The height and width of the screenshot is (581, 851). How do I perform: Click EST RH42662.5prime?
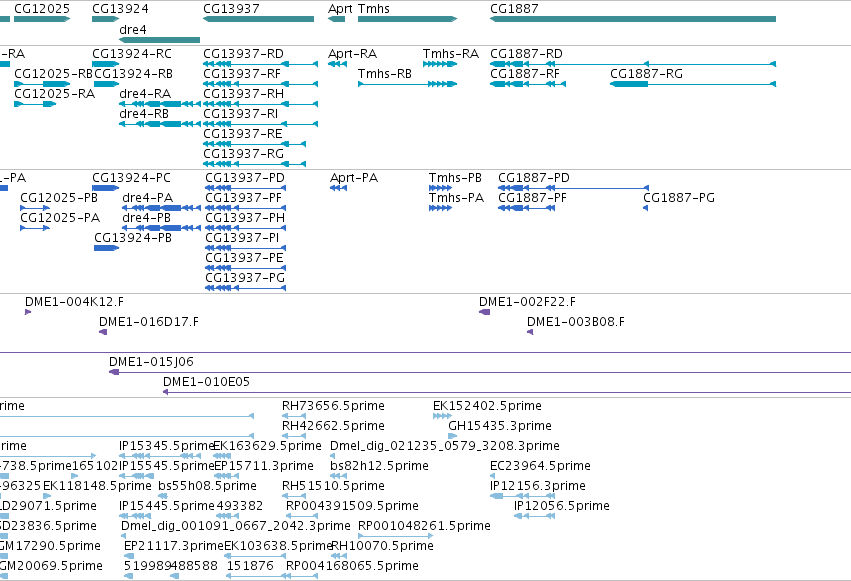[x=294, y=436]
